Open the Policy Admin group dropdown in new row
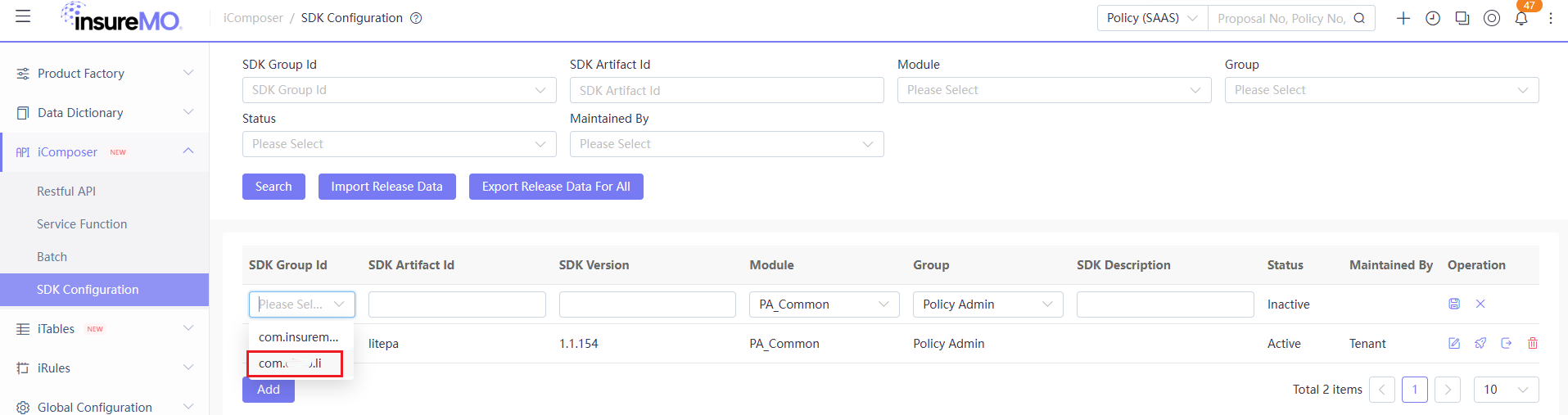The image size is (1568, 415). tap(988, 304)
